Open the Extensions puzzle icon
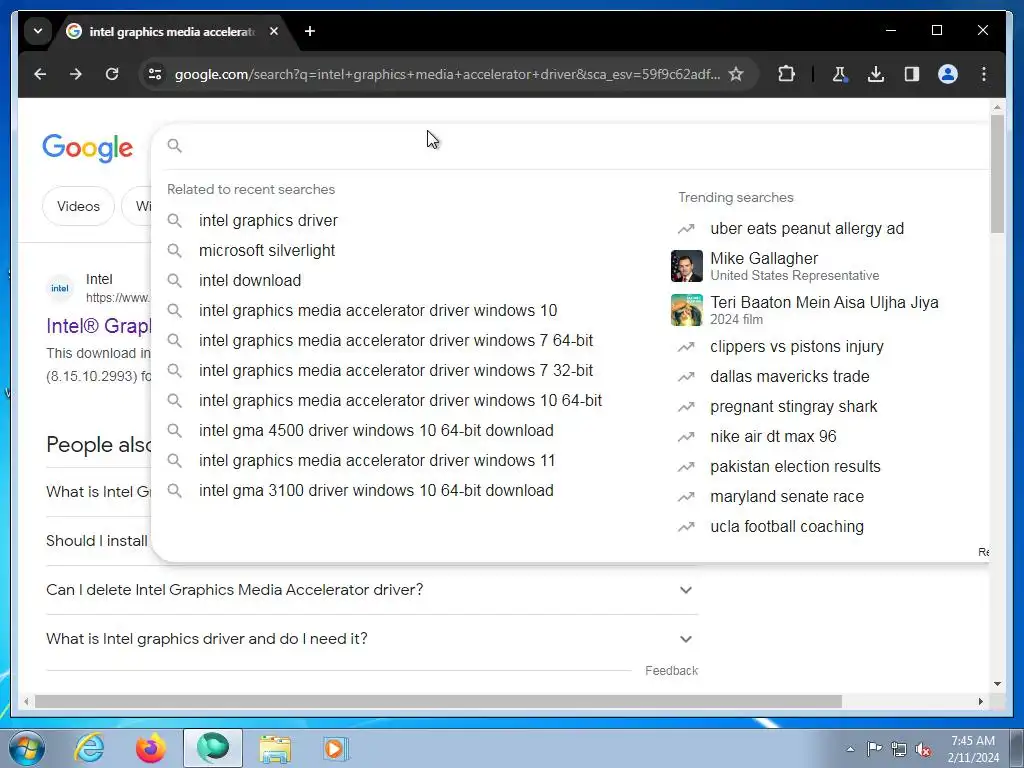The image size is (1024, 768). [786, 74]
